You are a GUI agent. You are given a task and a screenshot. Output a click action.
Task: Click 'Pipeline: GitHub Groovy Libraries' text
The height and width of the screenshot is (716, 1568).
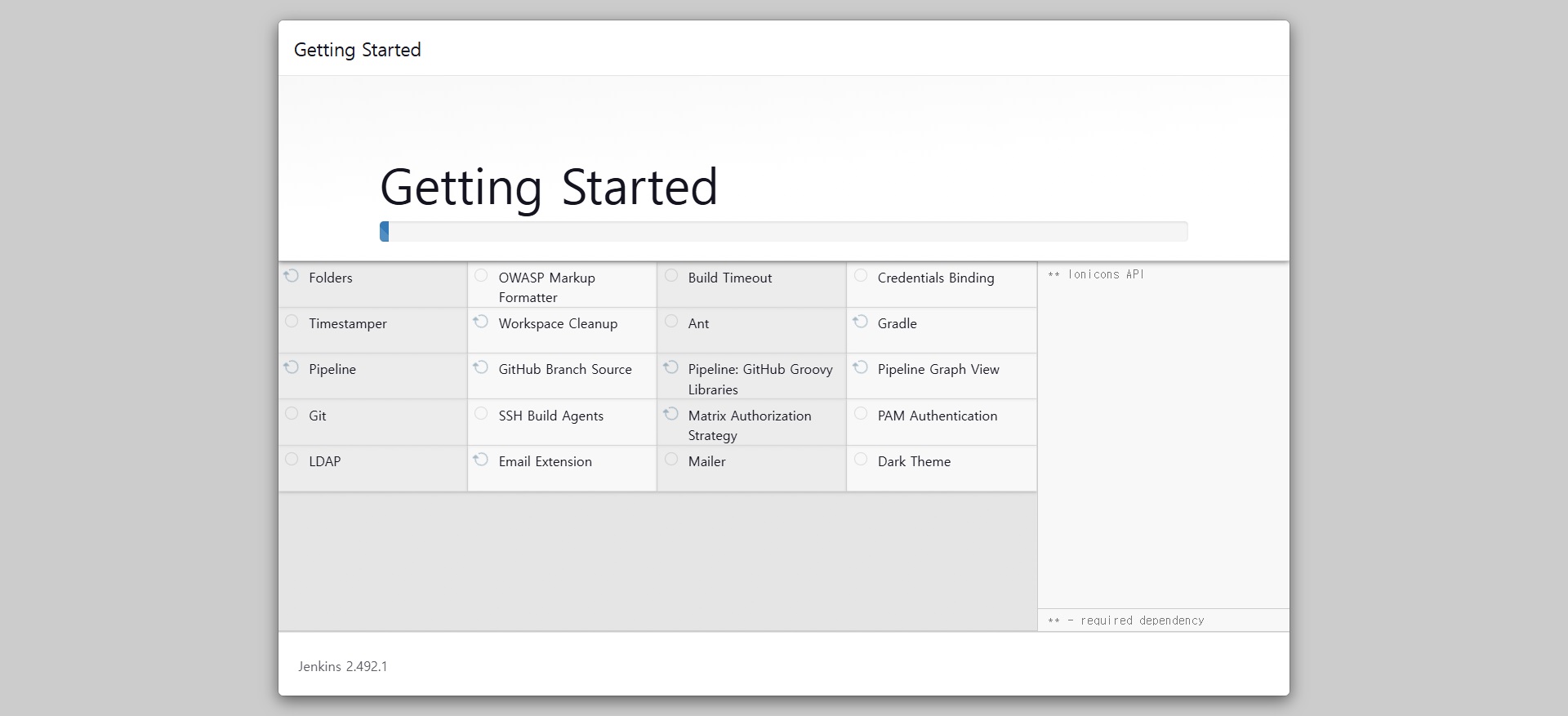tap(760, 380)
